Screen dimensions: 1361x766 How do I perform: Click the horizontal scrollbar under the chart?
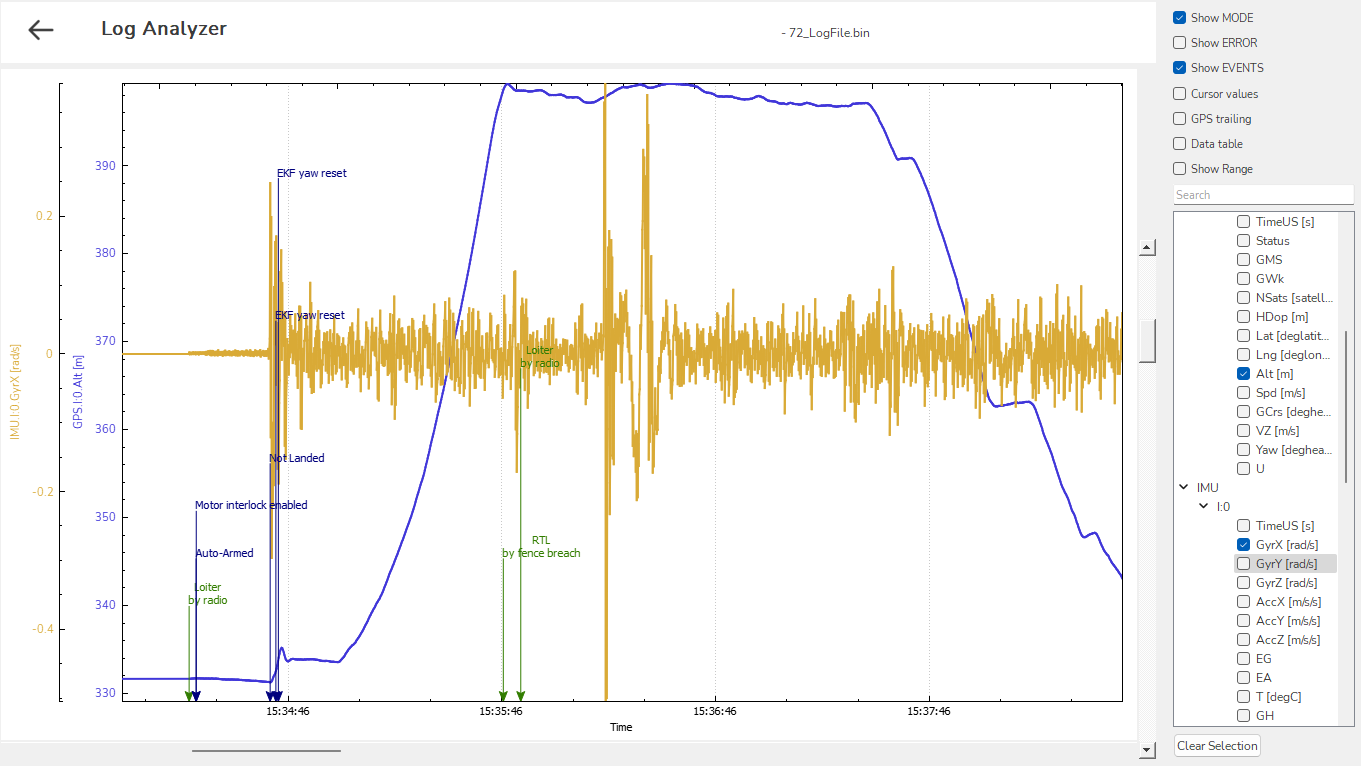point(266,750)
